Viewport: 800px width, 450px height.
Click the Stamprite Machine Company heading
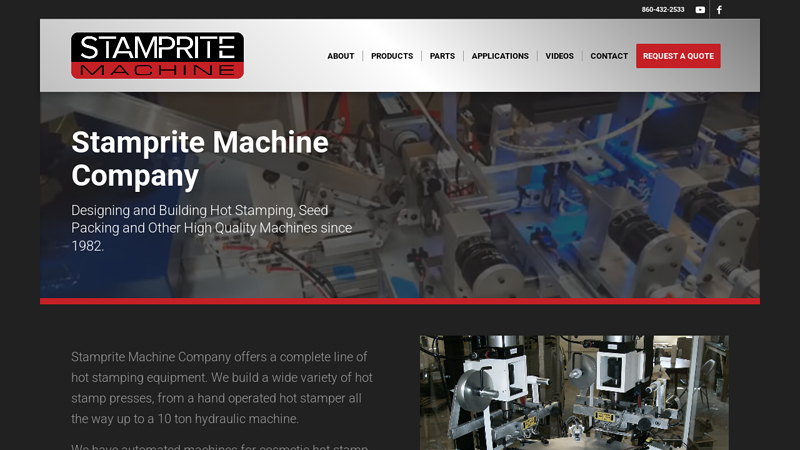tap(200, 159)
